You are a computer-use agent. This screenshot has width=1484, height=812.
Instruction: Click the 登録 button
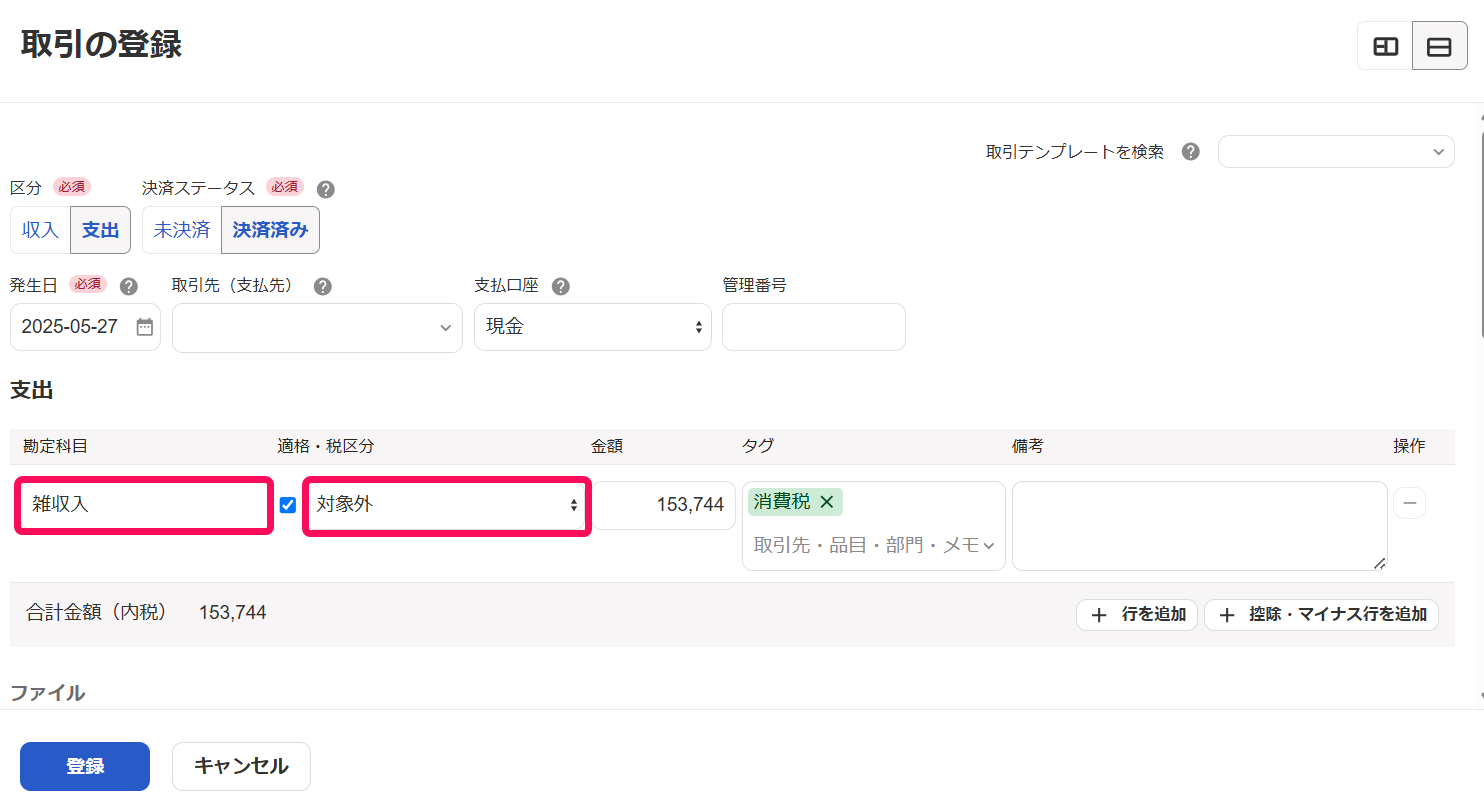coord(85,766)
